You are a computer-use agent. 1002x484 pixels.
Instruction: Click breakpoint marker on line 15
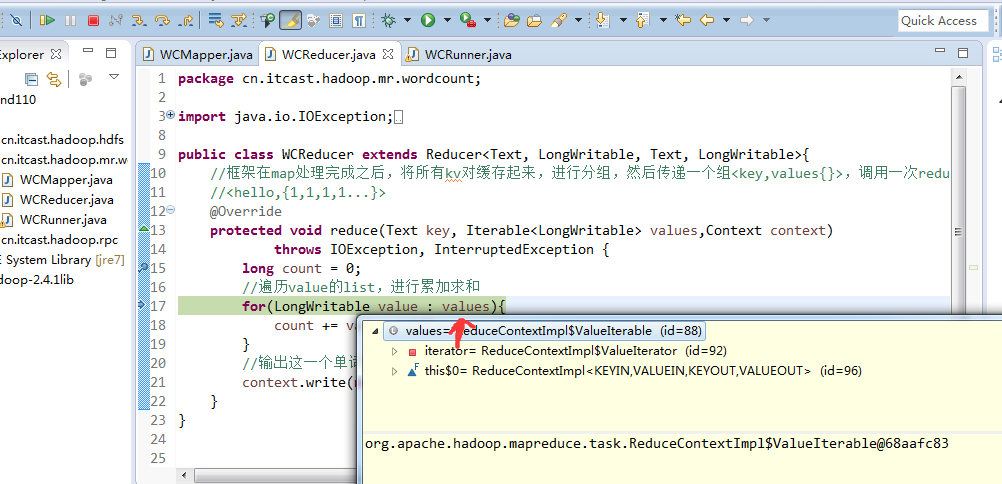pyautogui.click(x=144, y=267)
